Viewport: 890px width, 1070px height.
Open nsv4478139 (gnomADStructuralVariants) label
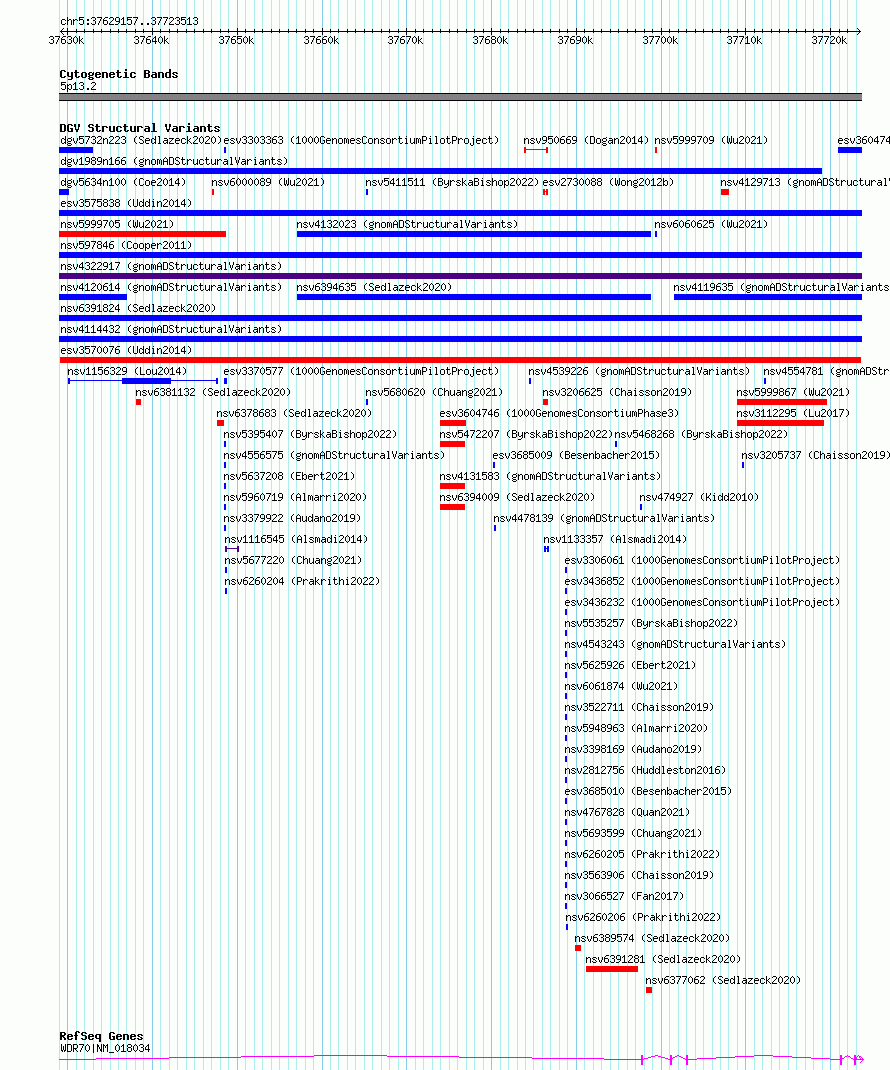pos(604,519)
